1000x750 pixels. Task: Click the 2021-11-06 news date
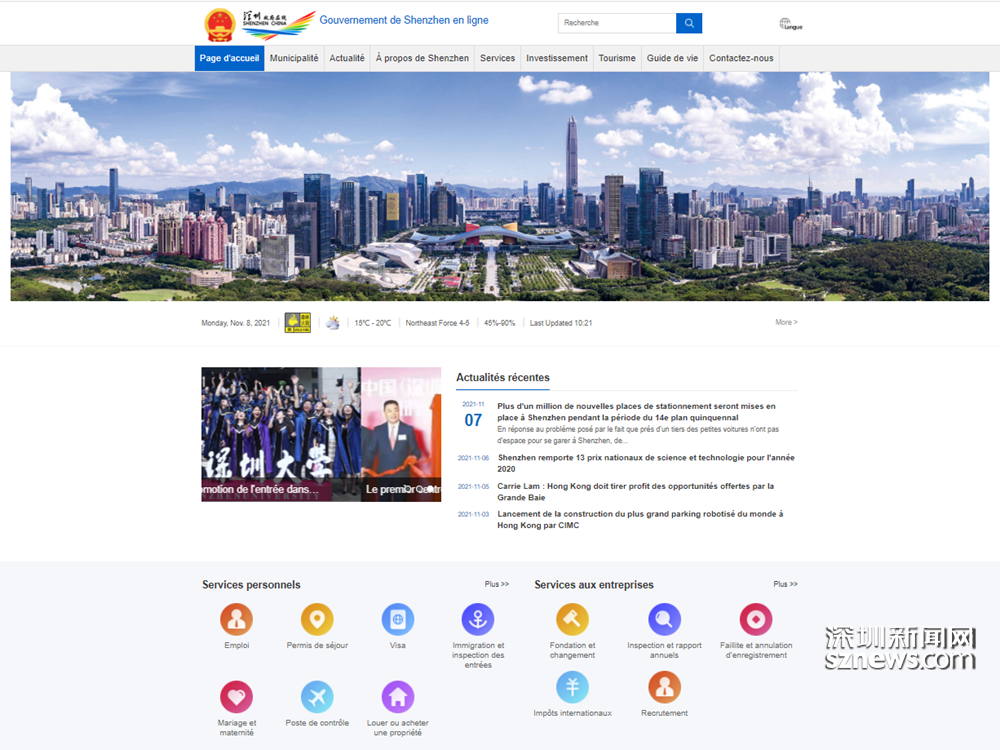(x=473, y=458)
